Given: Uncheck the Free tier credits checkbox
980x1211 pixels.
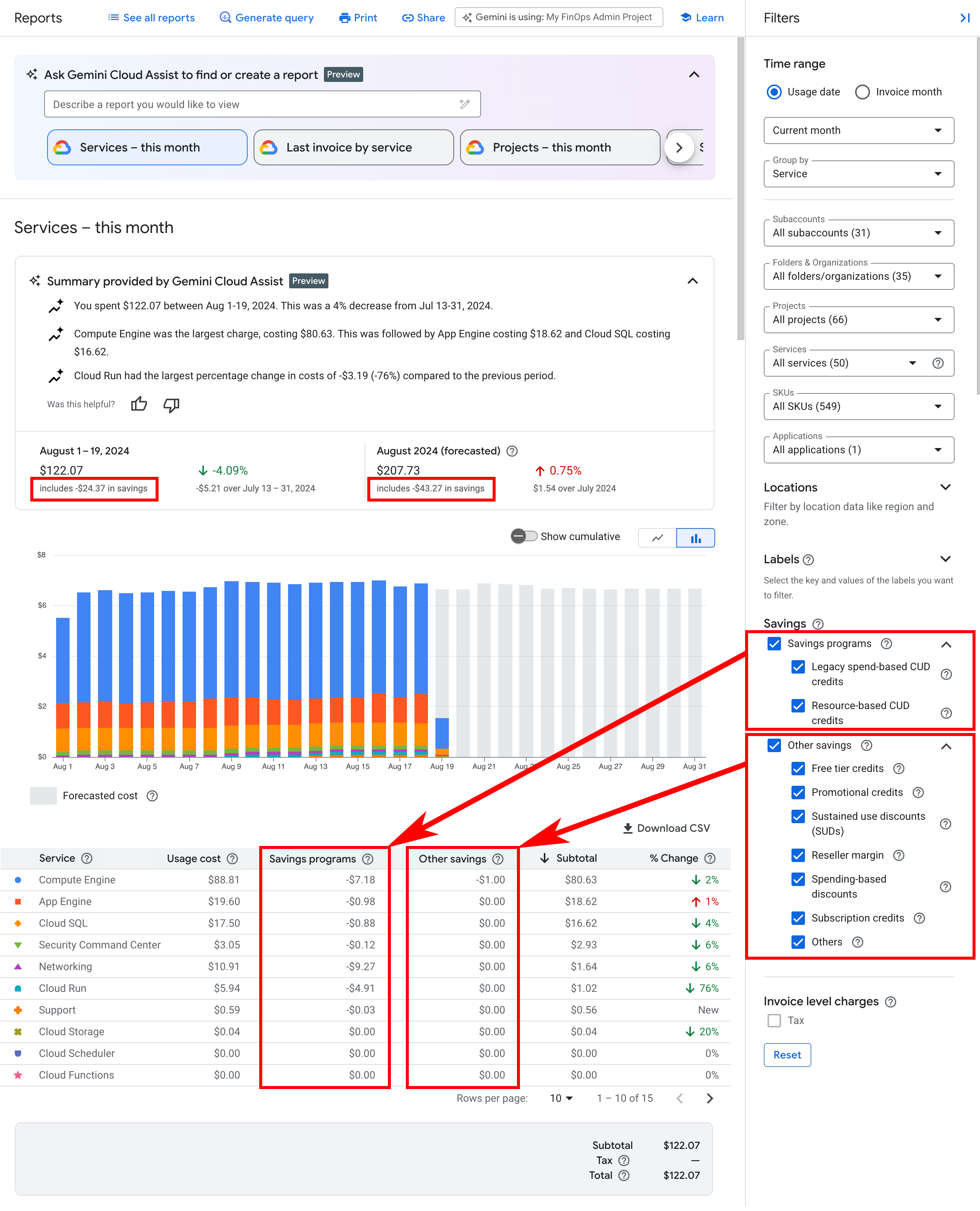Looking at the screenshot, I should click(x=798, y=769).
